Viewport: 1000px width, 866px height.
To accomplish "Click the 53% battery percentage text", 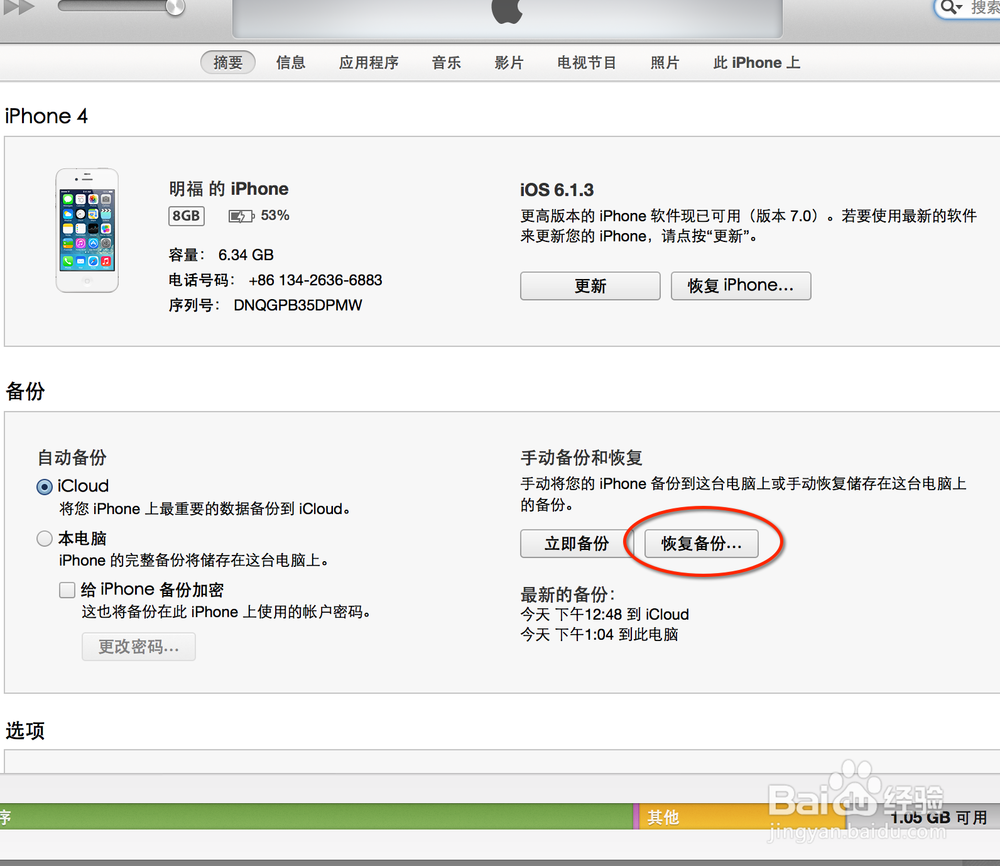I will point(275,216).
